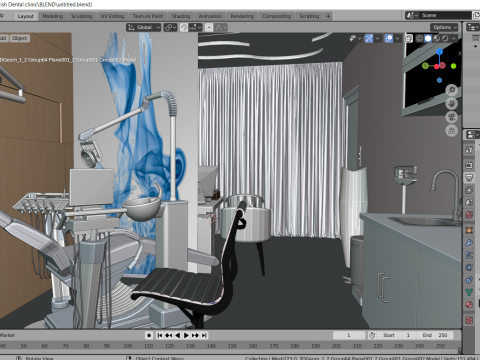
Task: Select material preview shading
Action: (437, 39)
